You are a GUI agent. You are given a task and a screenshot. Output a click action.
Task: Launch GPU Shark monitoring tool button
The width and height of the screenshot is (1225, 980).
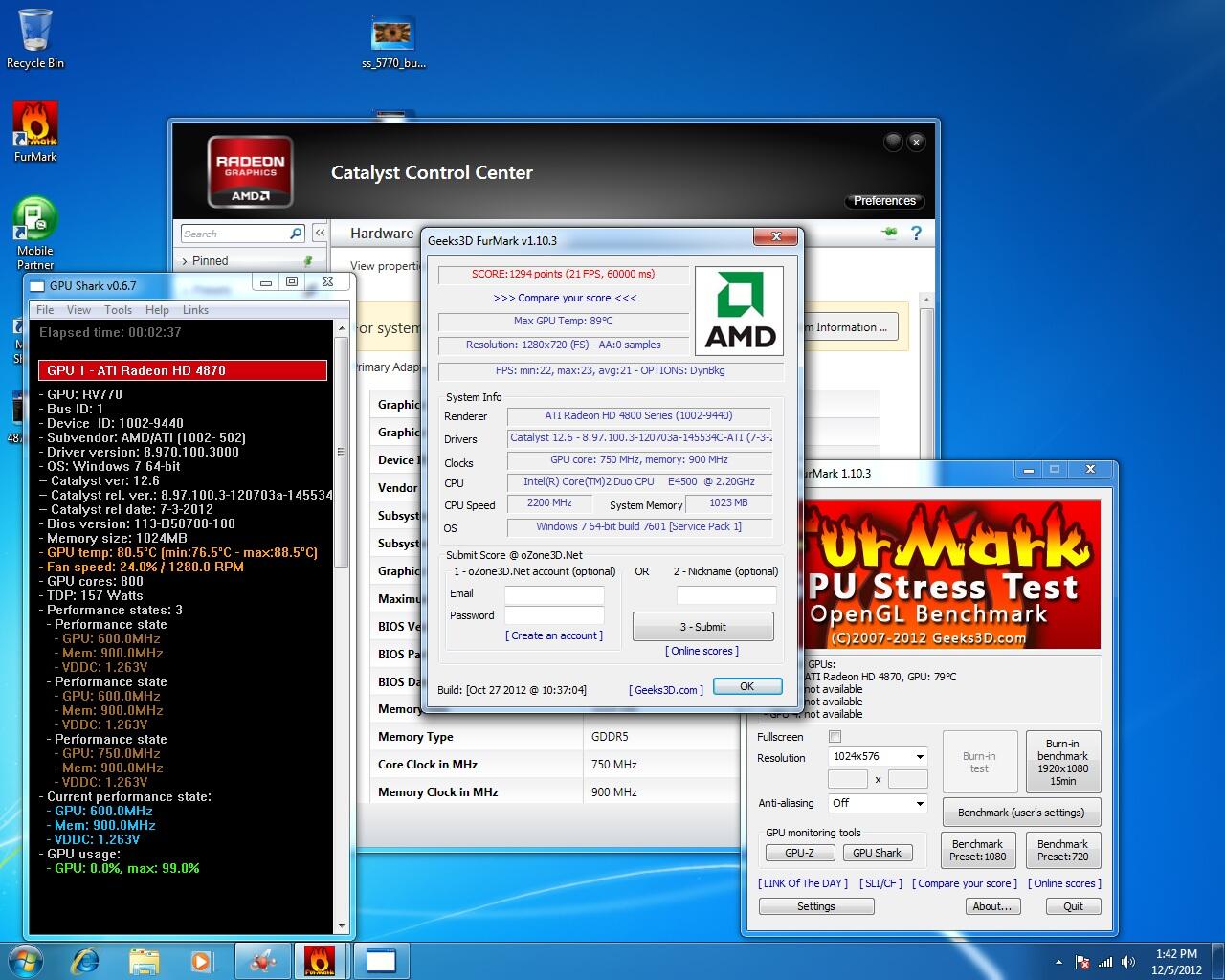[877, 853]
